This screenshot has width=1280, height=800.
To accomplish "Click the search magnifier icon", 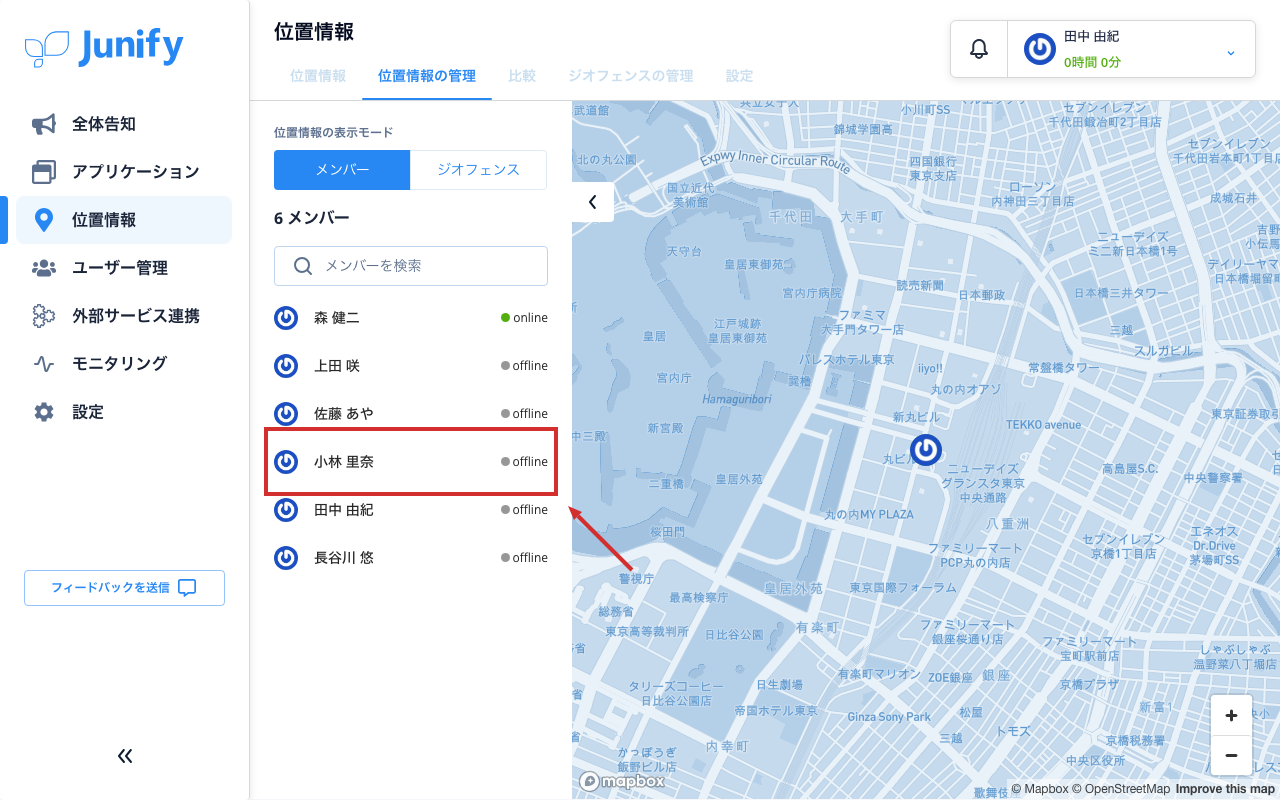I will (303, 266).
